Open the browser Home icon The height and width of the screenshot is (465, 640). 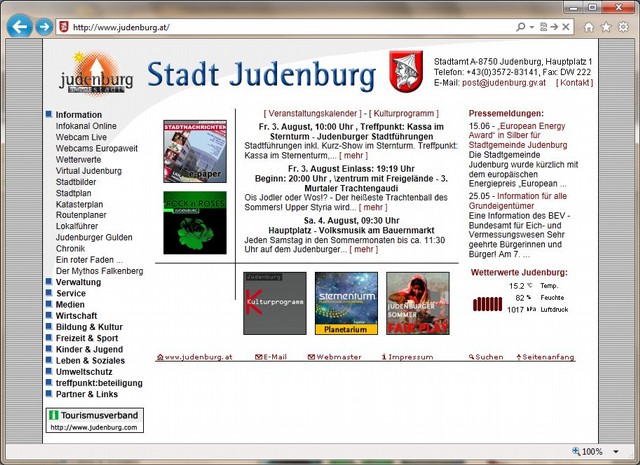point(589,27)
